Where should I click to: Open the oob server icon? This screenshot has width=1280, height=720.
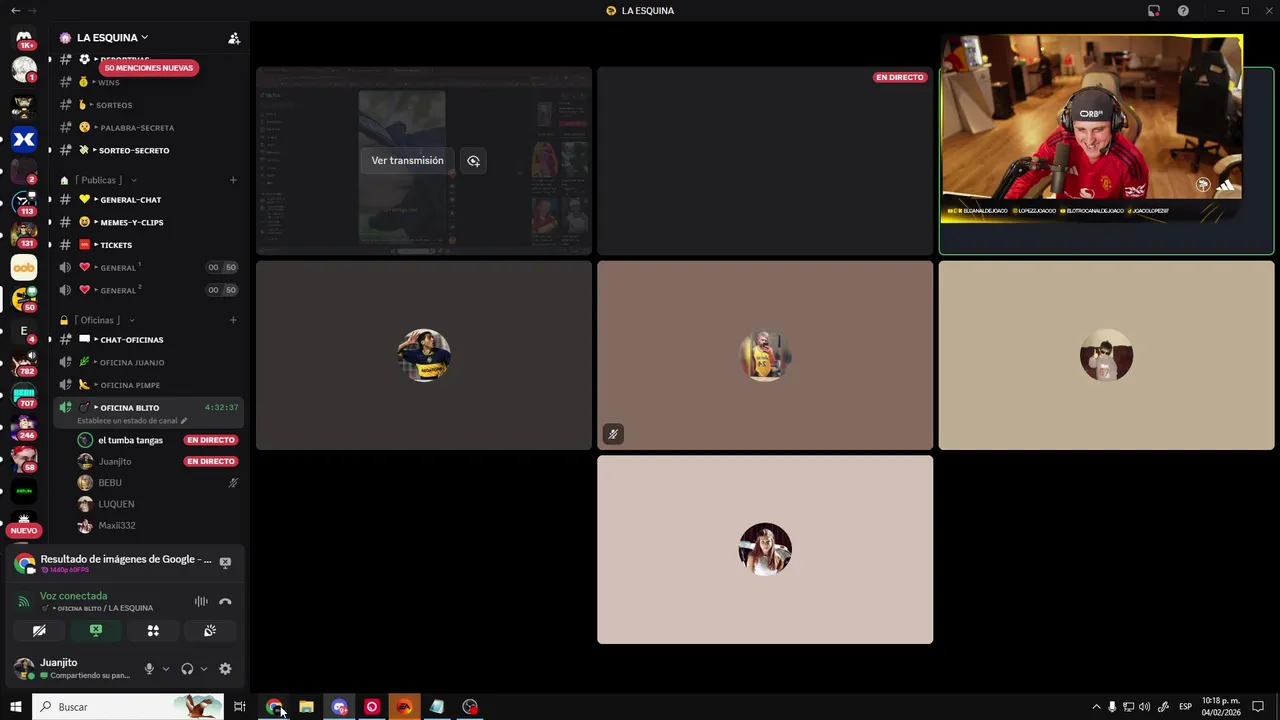pyautogui.click(x=24, y=267)
